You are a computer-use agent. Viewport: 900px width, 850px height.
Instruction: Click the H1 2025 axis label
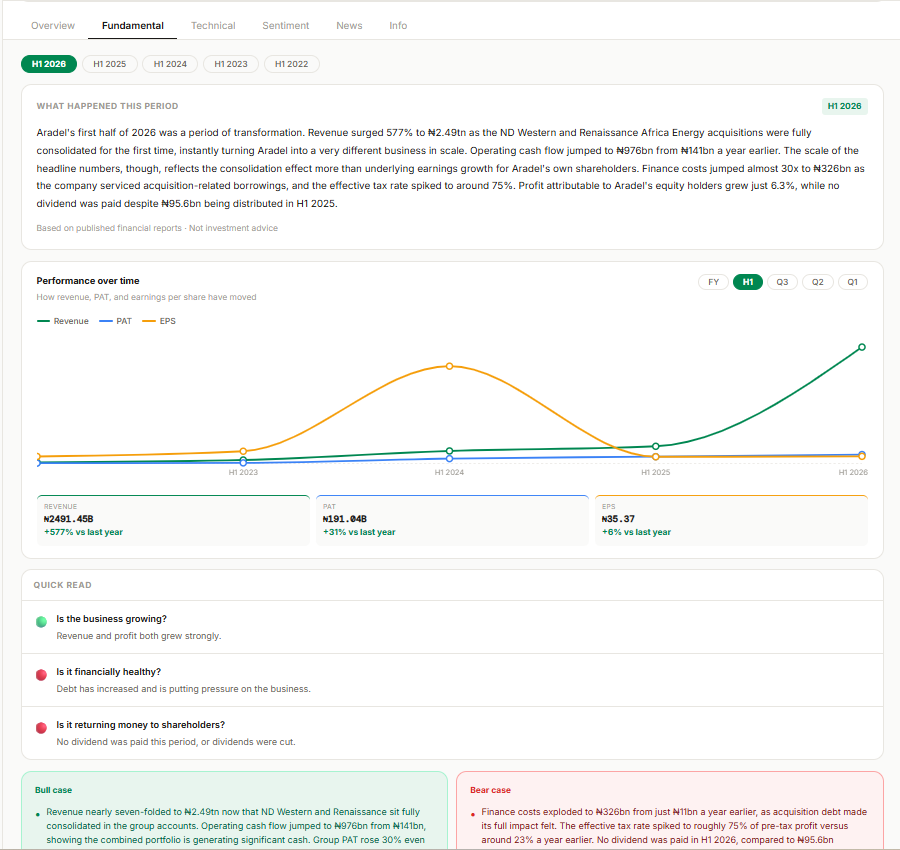point(655,472)
